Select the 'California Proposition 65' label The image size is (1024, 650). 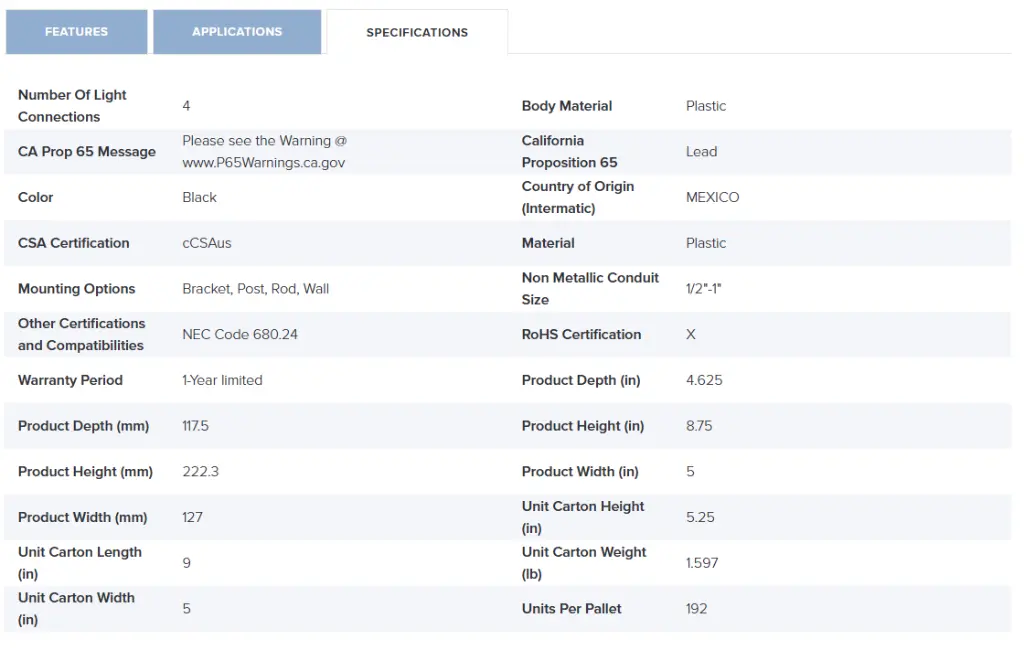tap(569, 152)
